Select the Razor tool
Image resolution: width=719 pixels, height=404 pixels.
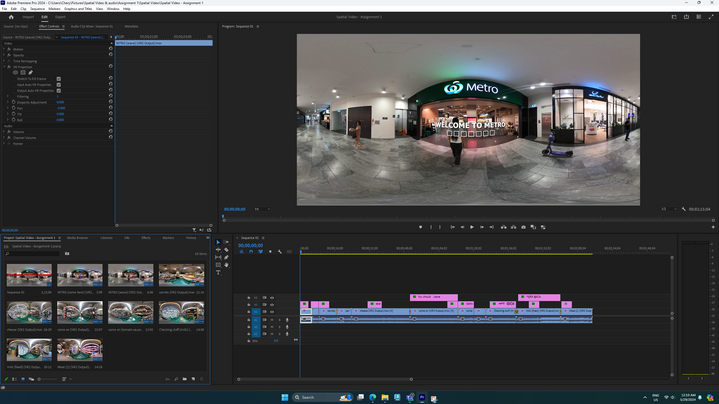[226, 250]
